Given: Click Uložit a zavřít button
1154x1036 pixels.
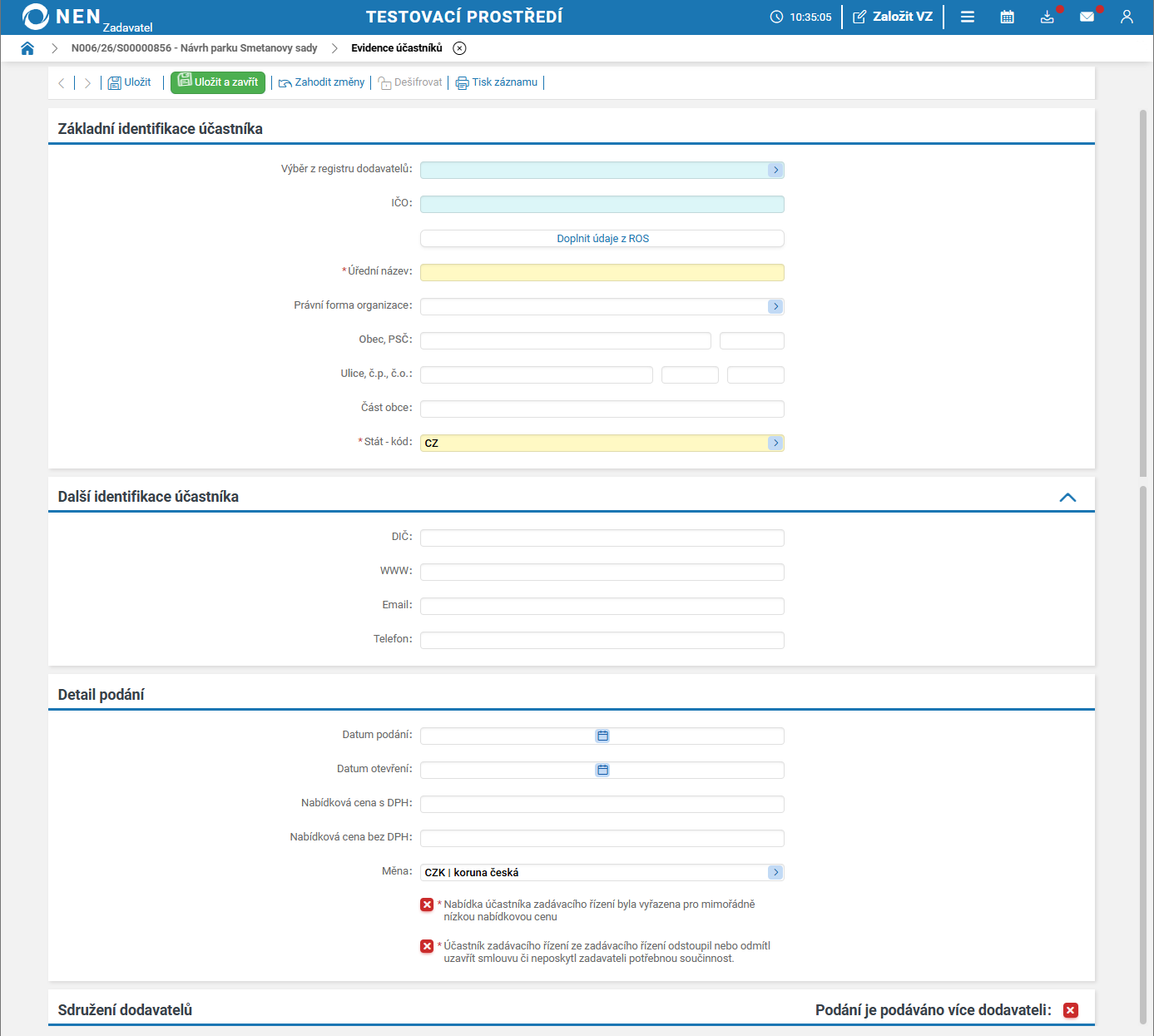Looking at the screenshot, I should pyautogui.click(x=218, y=82).
